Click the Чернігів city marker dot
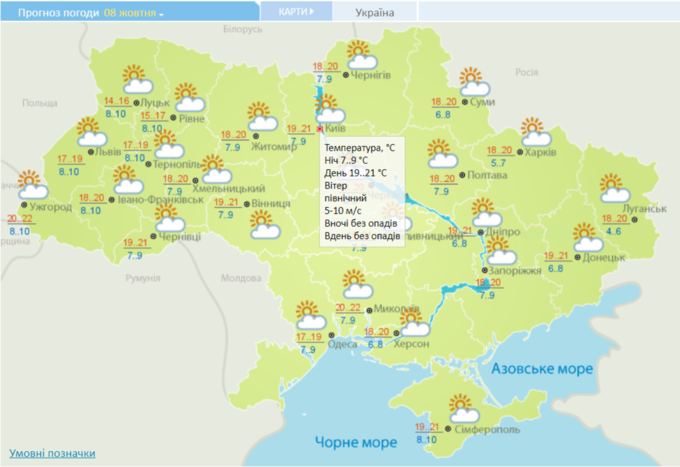The width and height of the screenshot is (680, 467). [x=346, y=75]
